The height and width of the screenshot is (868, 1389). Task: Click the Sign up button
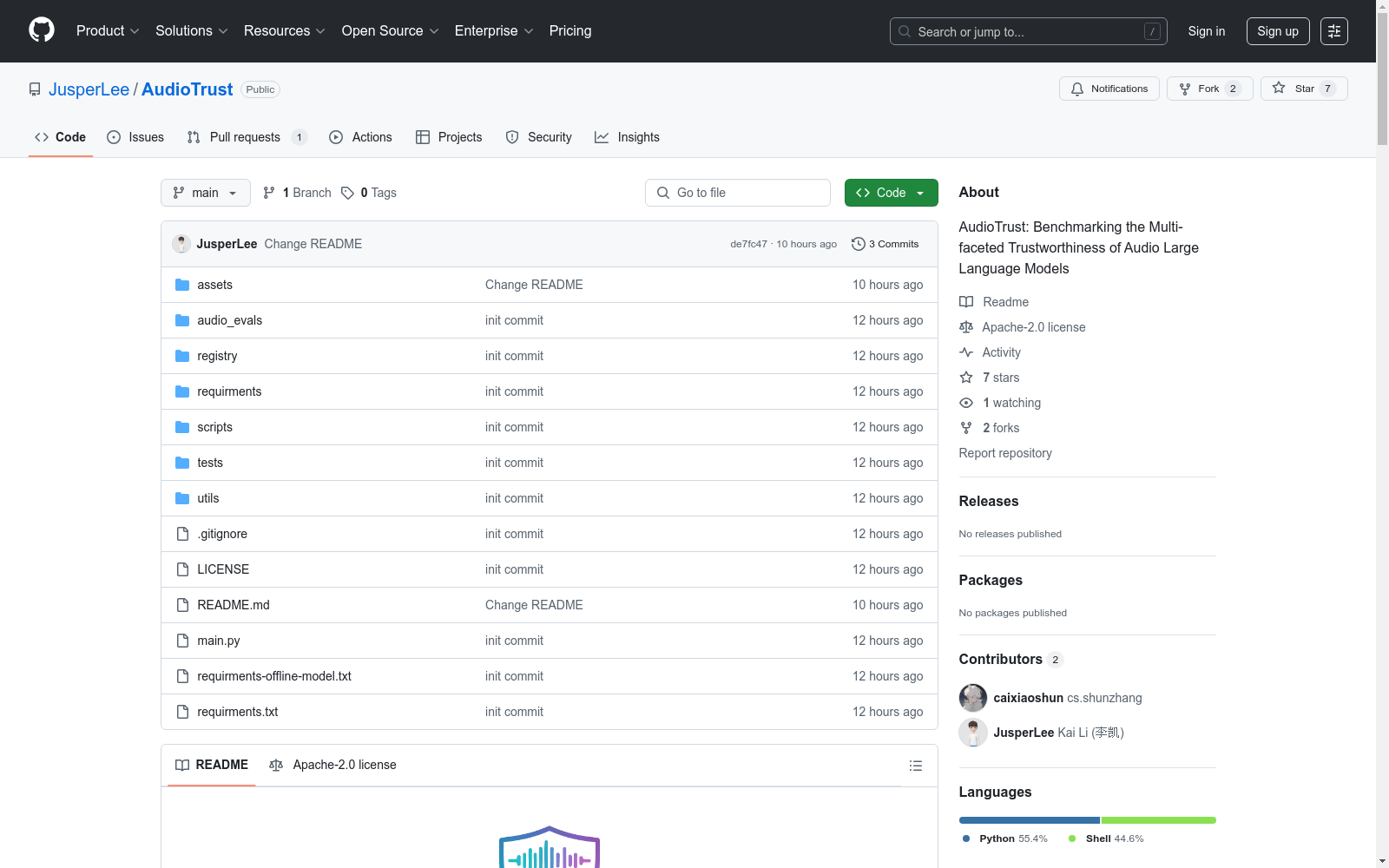1278,31
